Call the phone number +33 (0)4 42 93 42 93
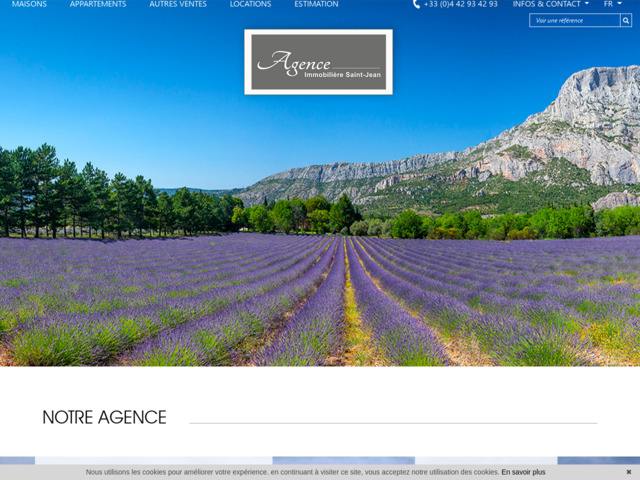 point(460,4)
